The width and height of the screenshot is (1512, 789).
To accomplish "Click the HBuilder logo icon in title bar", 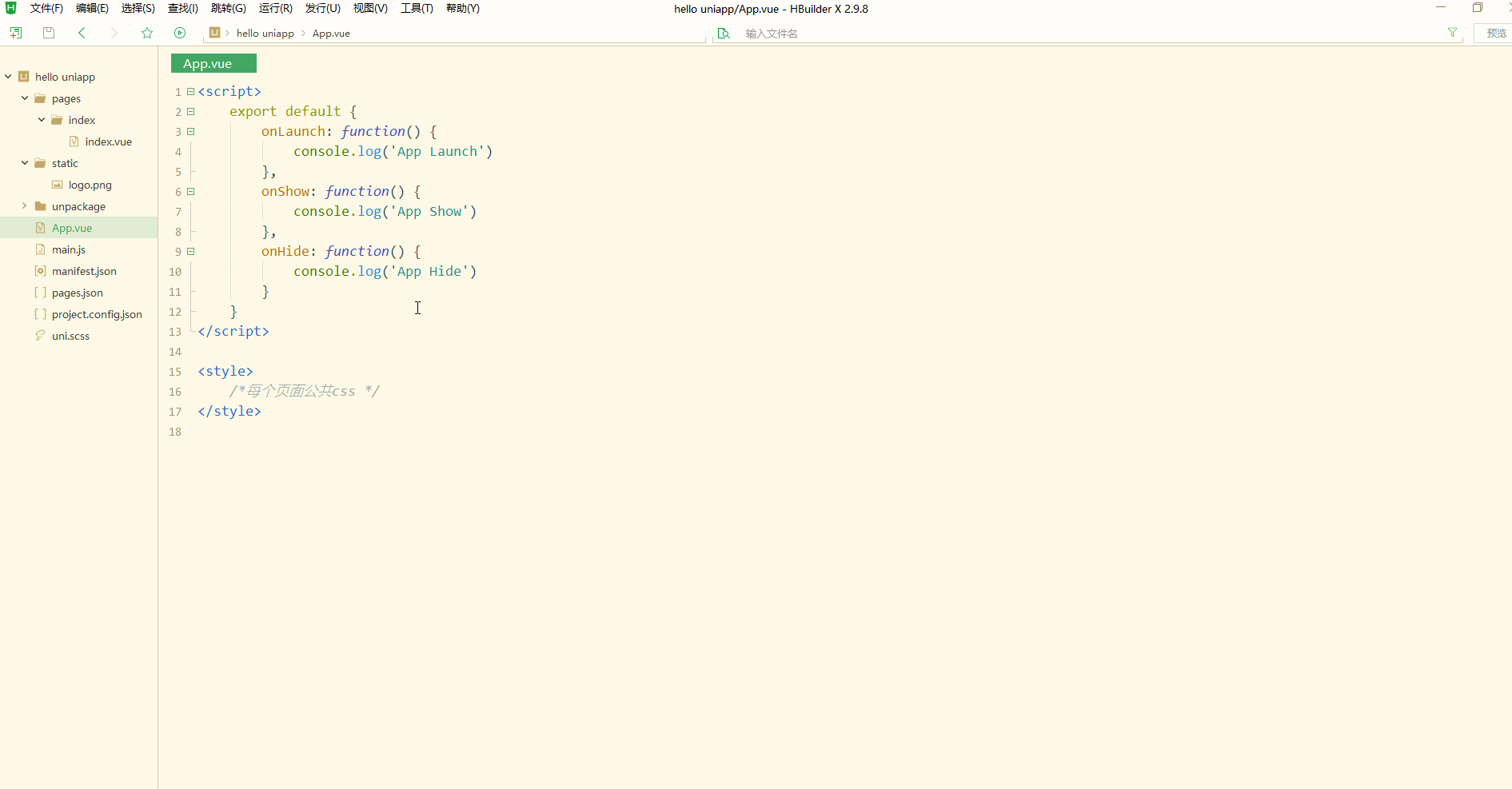I will coord(10,8).
